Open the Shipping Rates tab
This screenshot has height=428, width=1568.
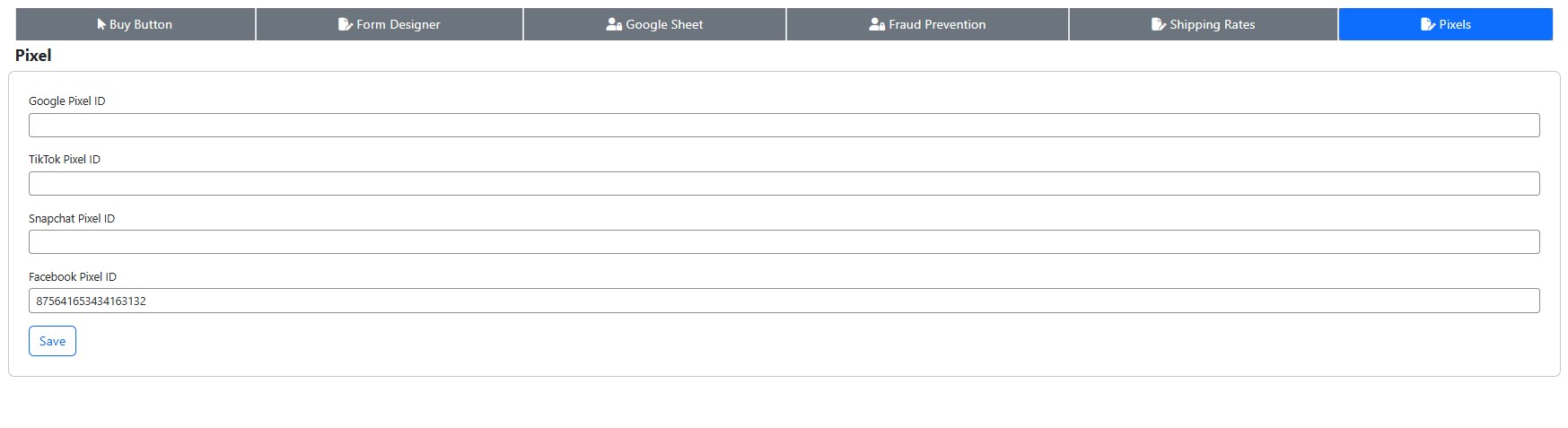[x=1204, y=24]
